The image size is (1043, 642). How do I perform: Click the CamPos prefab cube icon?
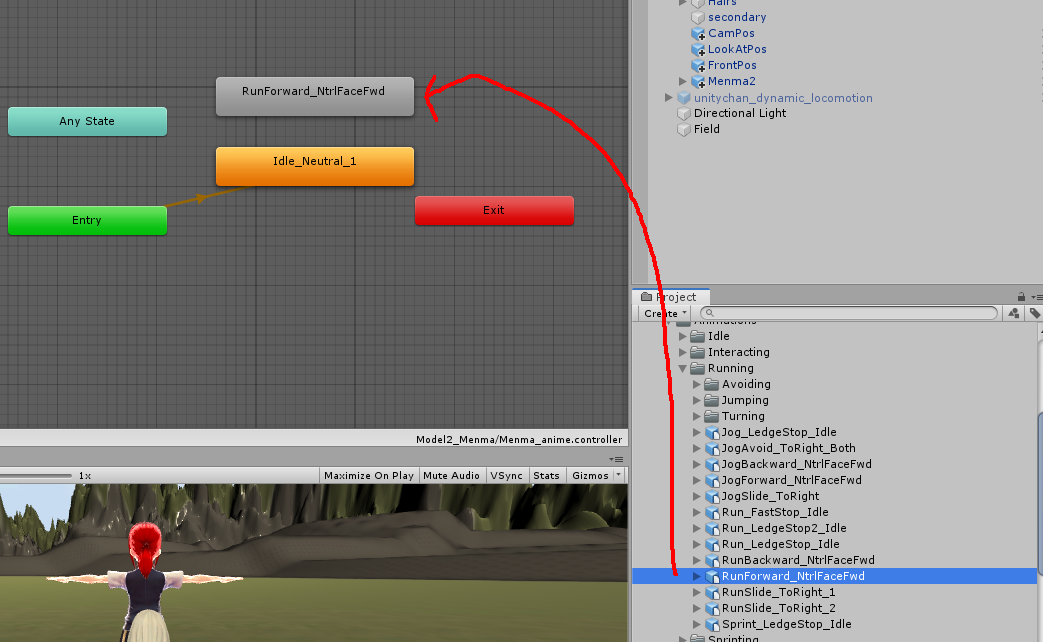698,33
